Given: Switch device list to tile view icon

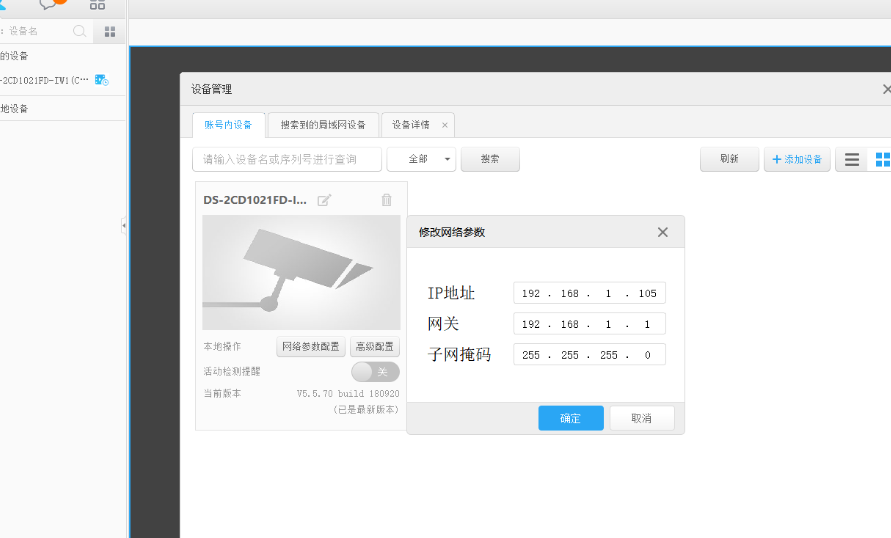Looking at the screenshot, I should coord(882,160).
